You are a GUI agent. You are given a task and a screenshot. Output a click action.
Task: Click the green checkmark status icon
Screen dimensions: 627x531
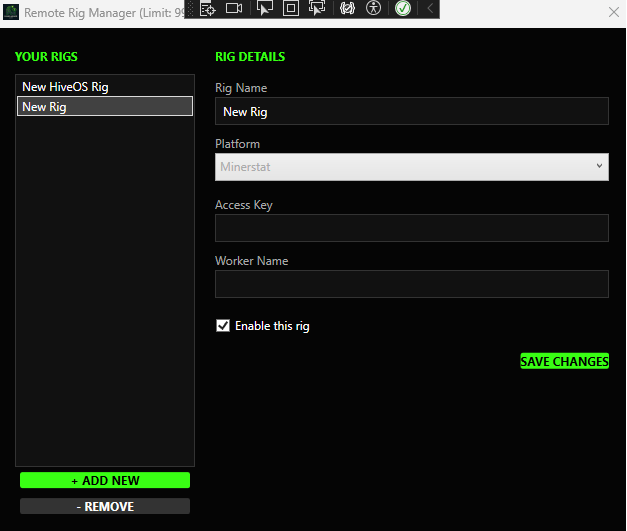point(402,8)
